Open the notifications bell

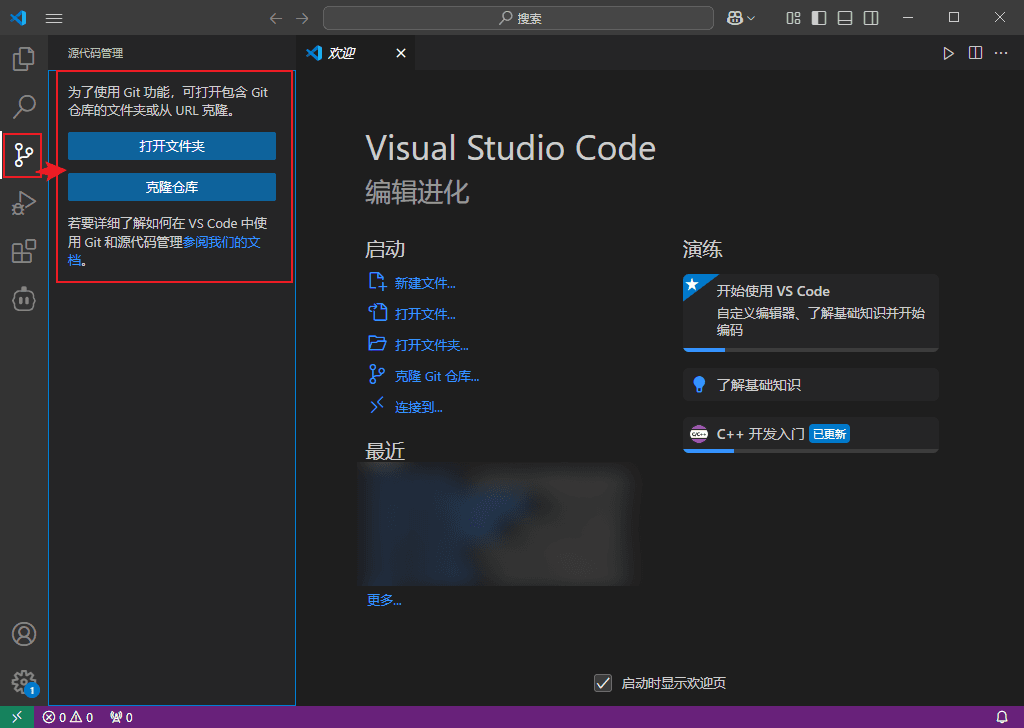tap(1002, 717)
